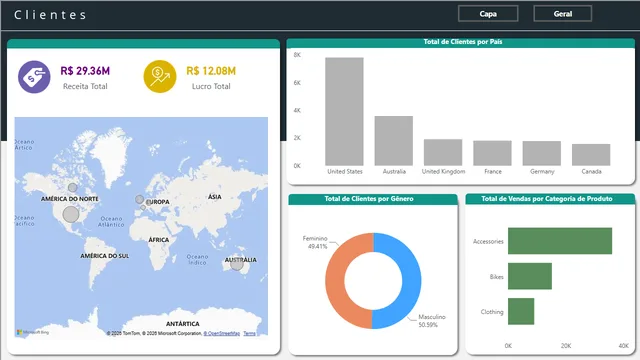Click the ÁFRICA label on the map
This screenshot has height=360, width=640.
pyautogui.click(x=158, y=240)
